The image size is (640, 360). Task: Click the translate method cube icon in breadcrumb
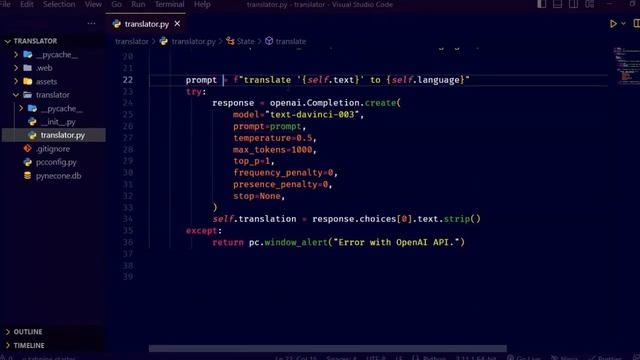pyautogui.click(x=269, y=41)
